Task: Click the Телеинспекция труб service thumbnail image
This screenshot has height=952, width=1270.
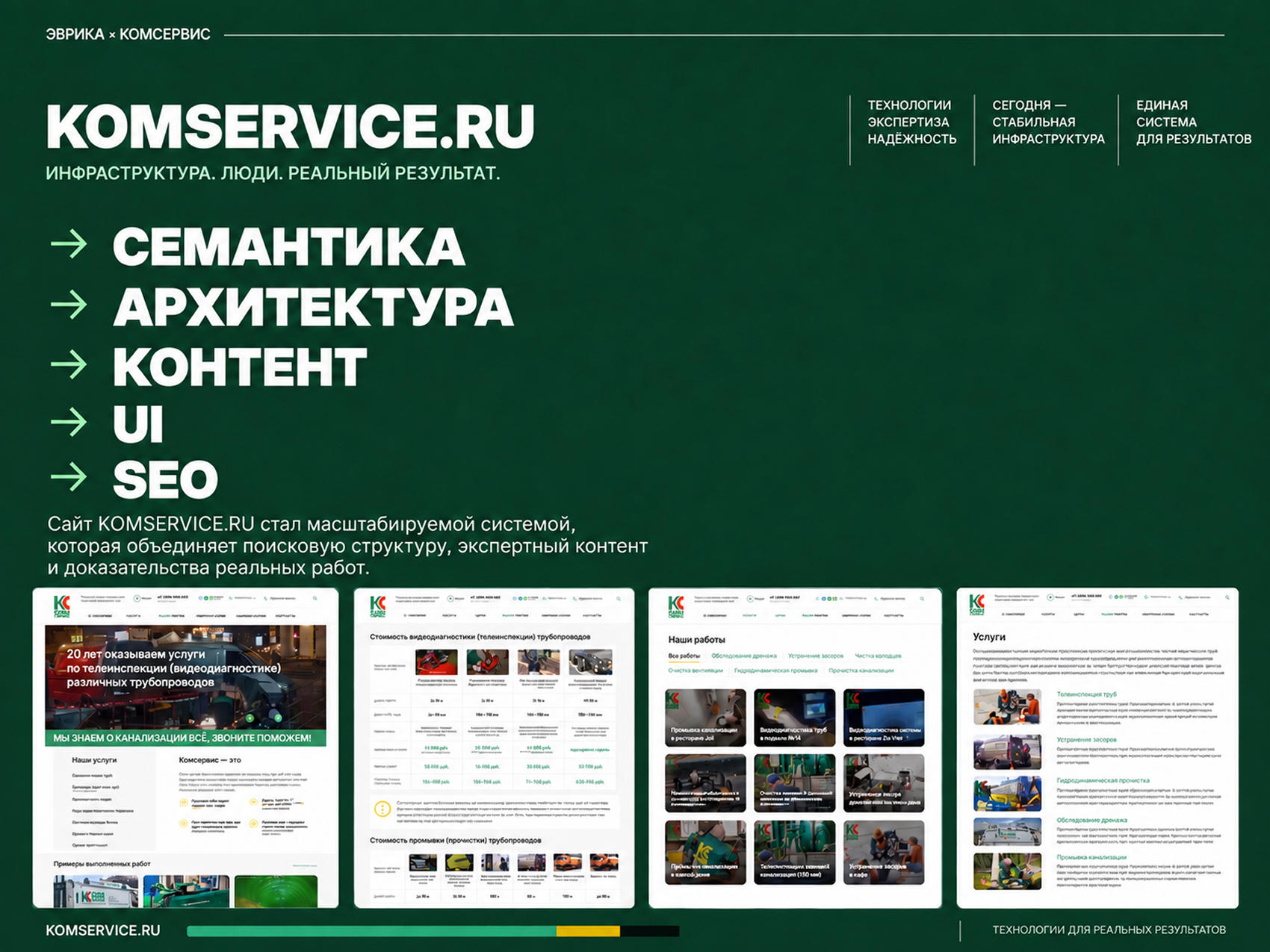Action: (1007, 707)
